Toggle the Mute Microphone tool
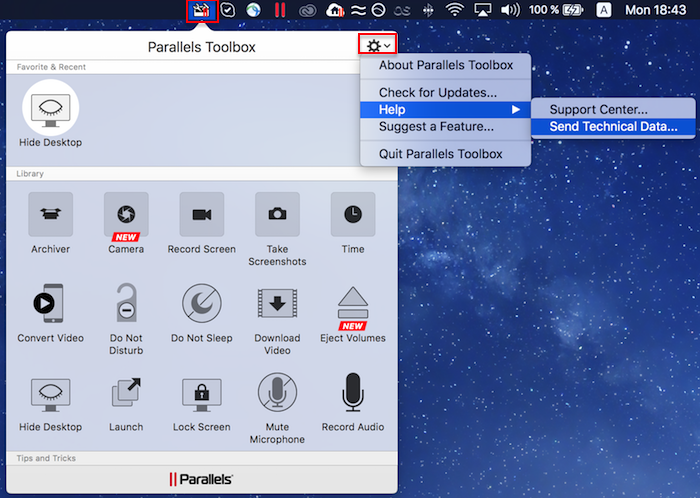This screenshot has width=700, height=498. (277, 392)
